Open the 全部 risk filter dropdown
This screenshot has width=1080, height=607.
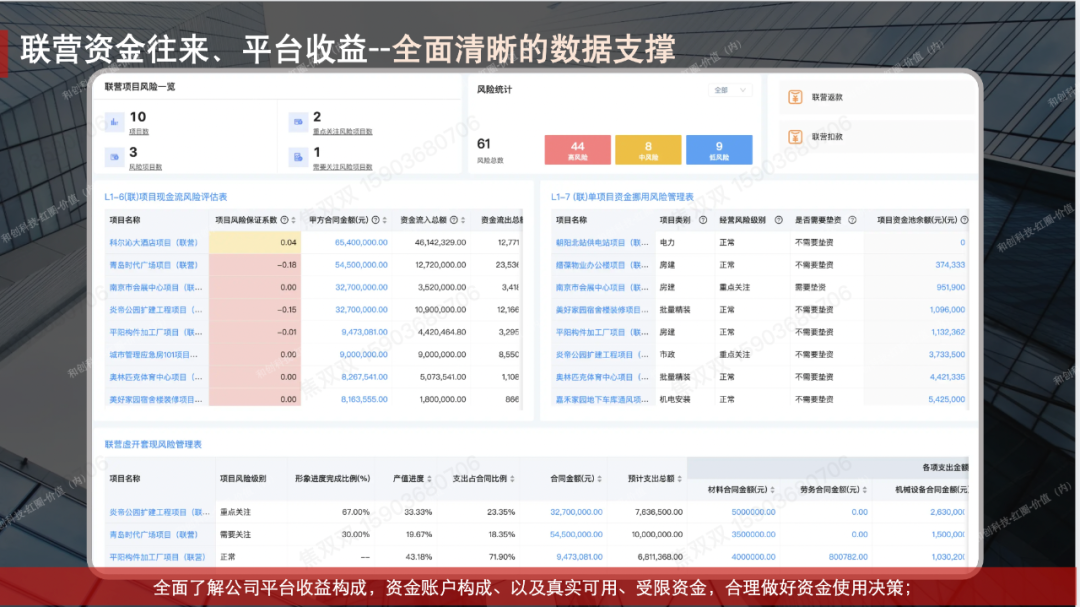click(x=729, y=90)
